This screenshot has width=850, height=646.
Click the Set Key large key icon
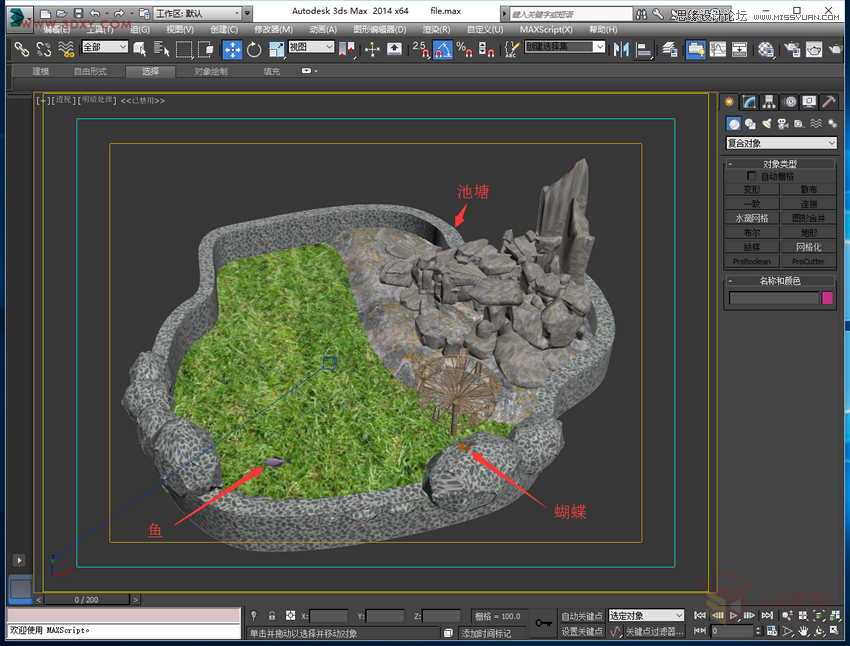(x=543, y=624)
